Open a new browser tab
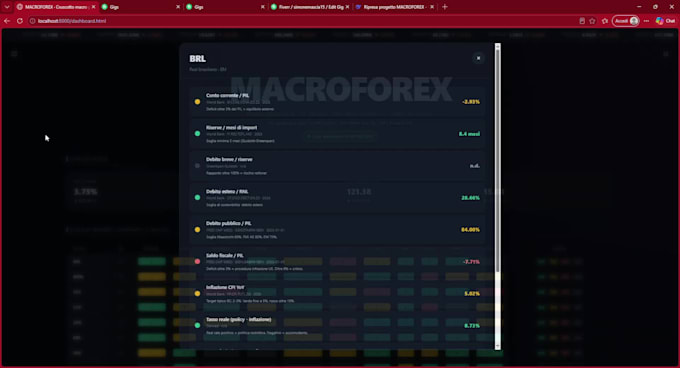Image resolution: width=680 pixels, height=368 pixels. coord(445,7)
